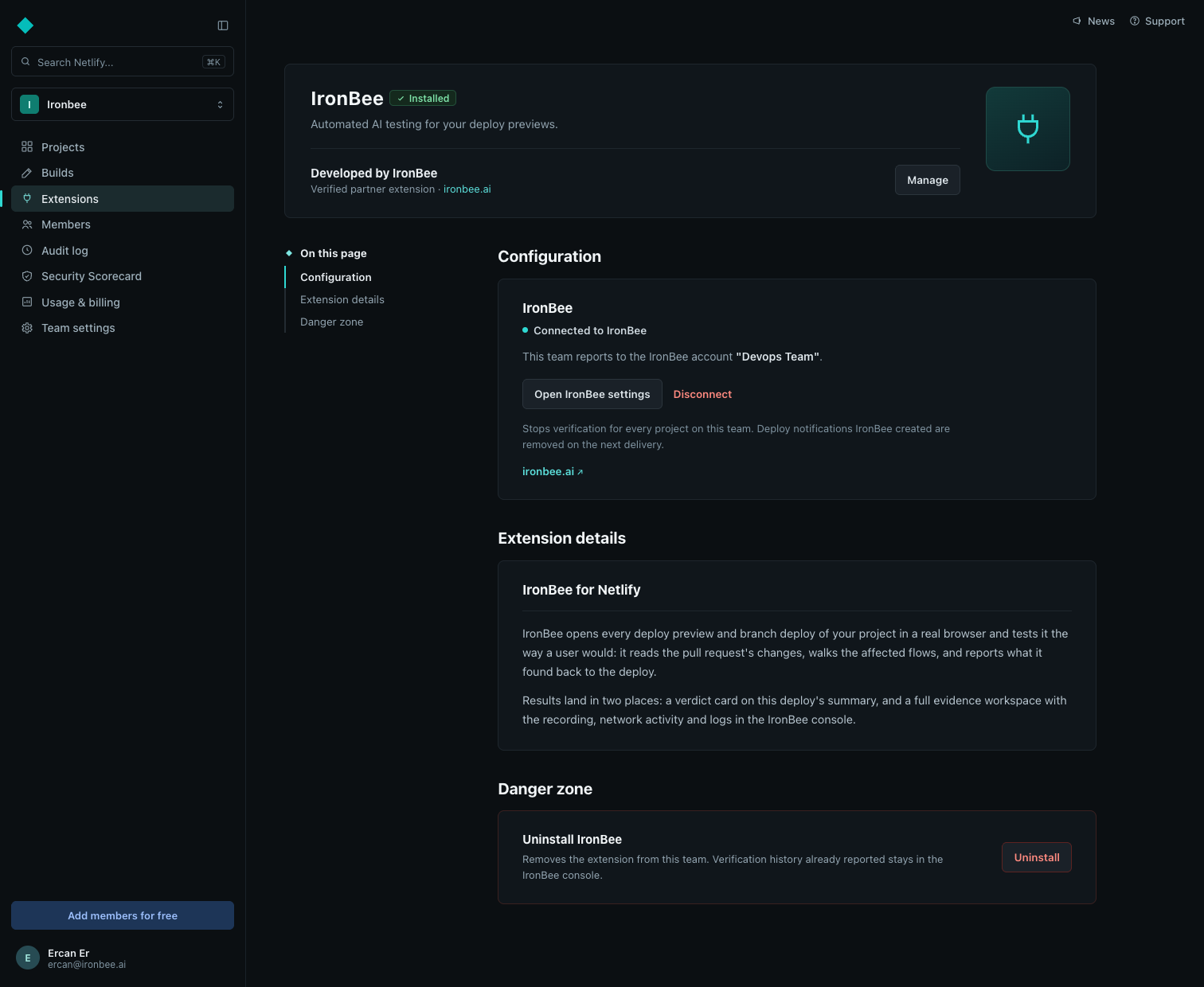Click Add members for free
Viewport: 1204px width, 987px height.
(123, 915)
